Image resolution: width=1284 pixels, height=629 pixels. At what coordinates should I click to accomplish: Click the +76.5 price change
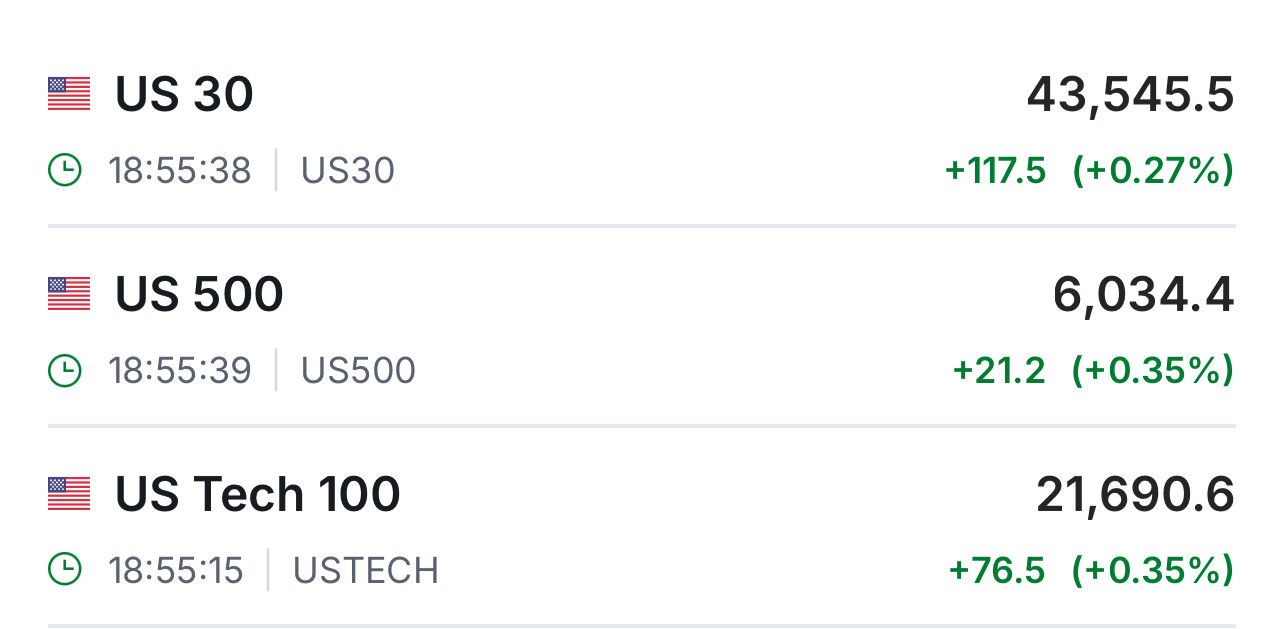point(997,571)
